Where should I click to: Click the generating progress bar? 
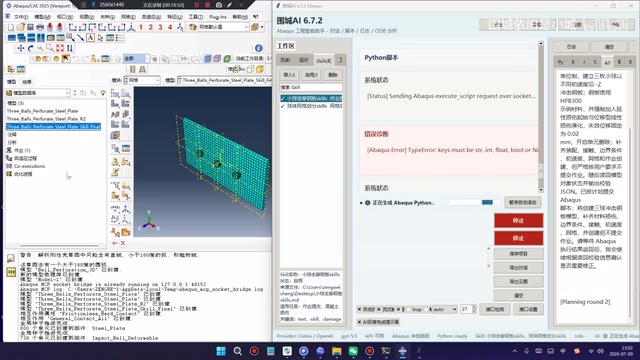[474, 202]
